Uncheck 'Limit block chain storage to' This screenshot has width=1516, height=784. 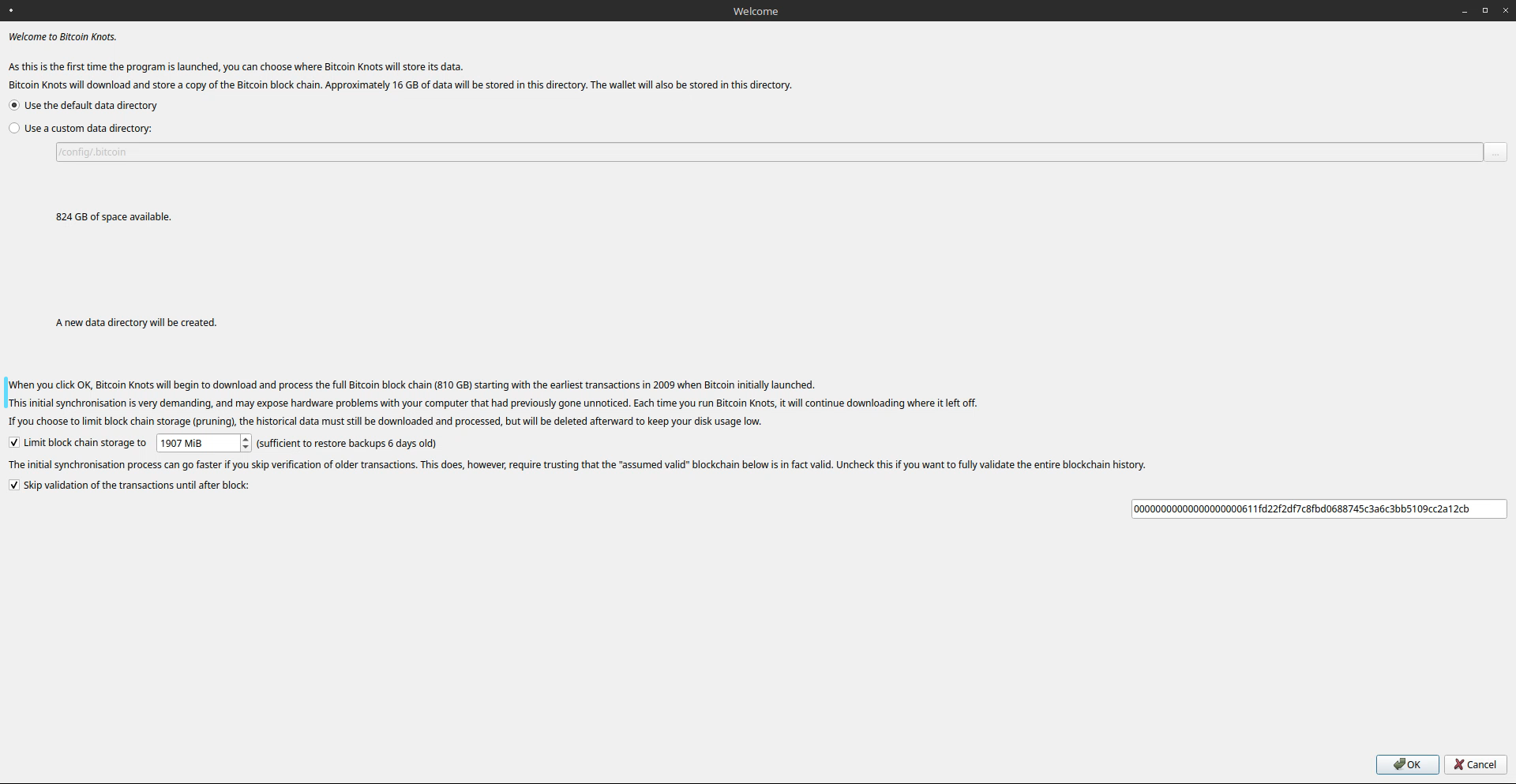click(x=14, y=443)
